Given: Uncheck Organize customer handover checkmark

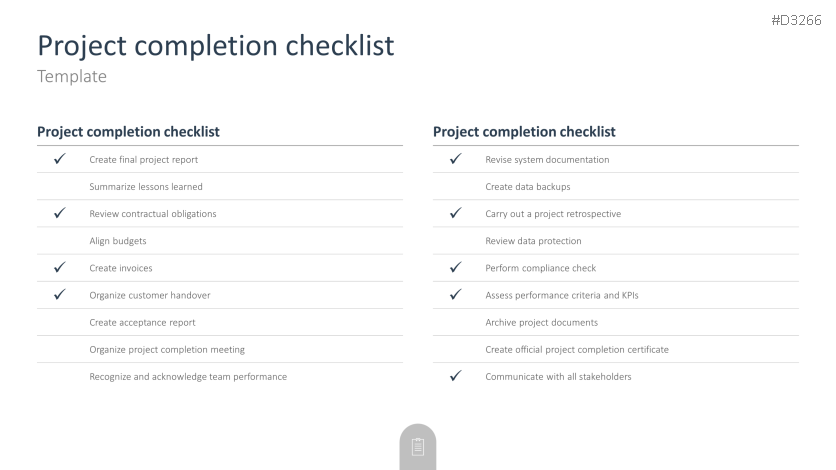Looking at the screenshot, I should tap(59, 295).
